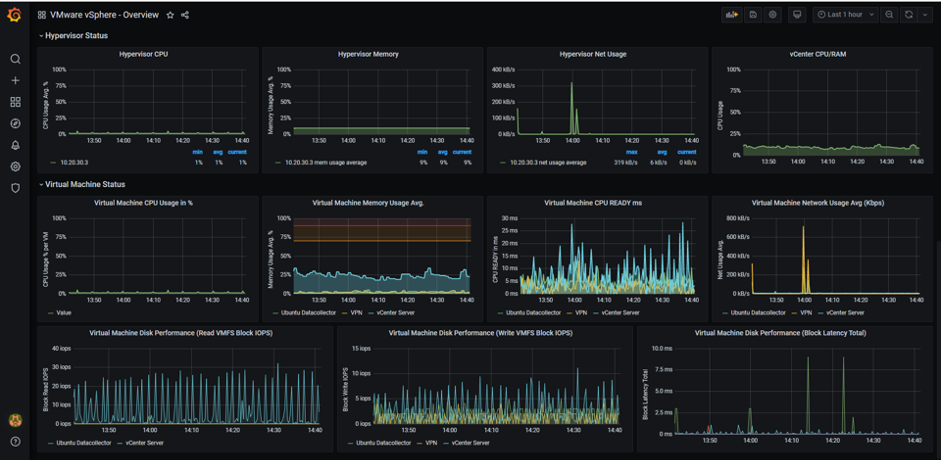This screenshot has height=460, width=941.
Task: Share the dashboard via share icon
Action: point(185,15)
